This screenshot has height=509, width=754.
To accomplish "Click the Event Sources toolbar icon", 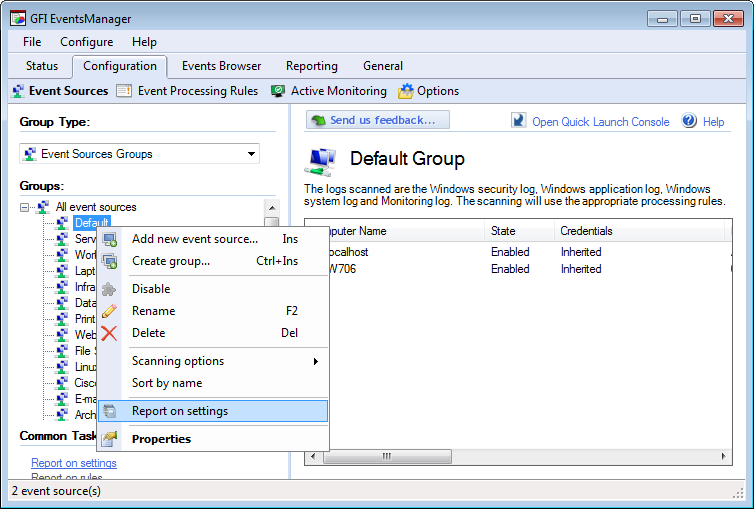I will point(18,91).
